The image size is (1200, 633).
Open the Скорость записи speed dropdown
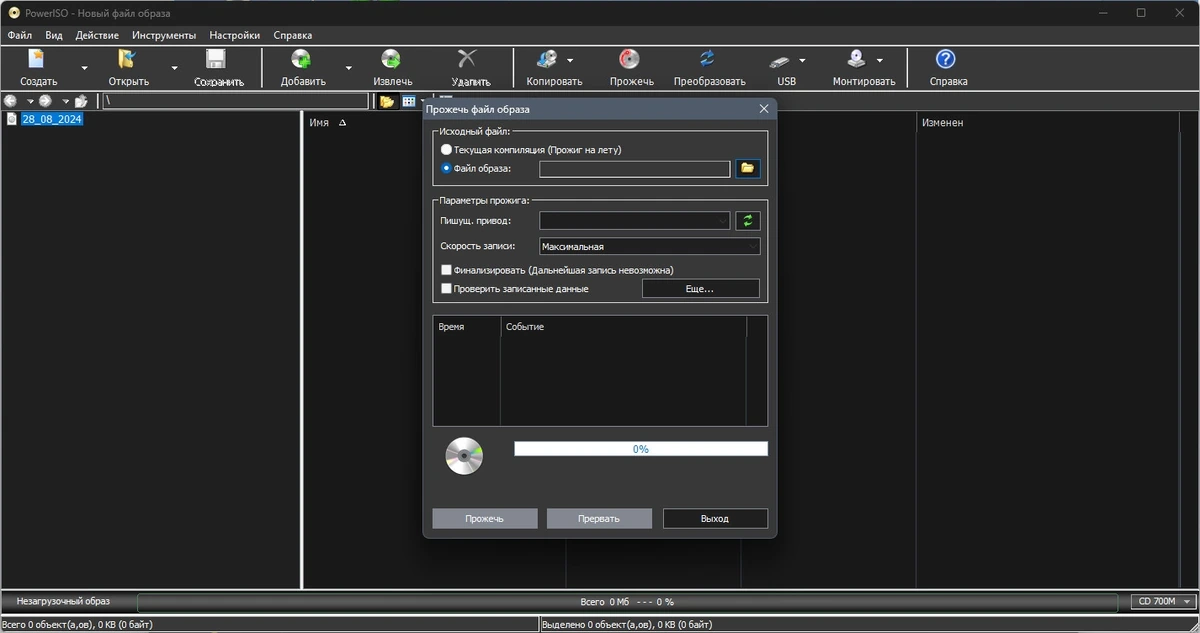649,246
